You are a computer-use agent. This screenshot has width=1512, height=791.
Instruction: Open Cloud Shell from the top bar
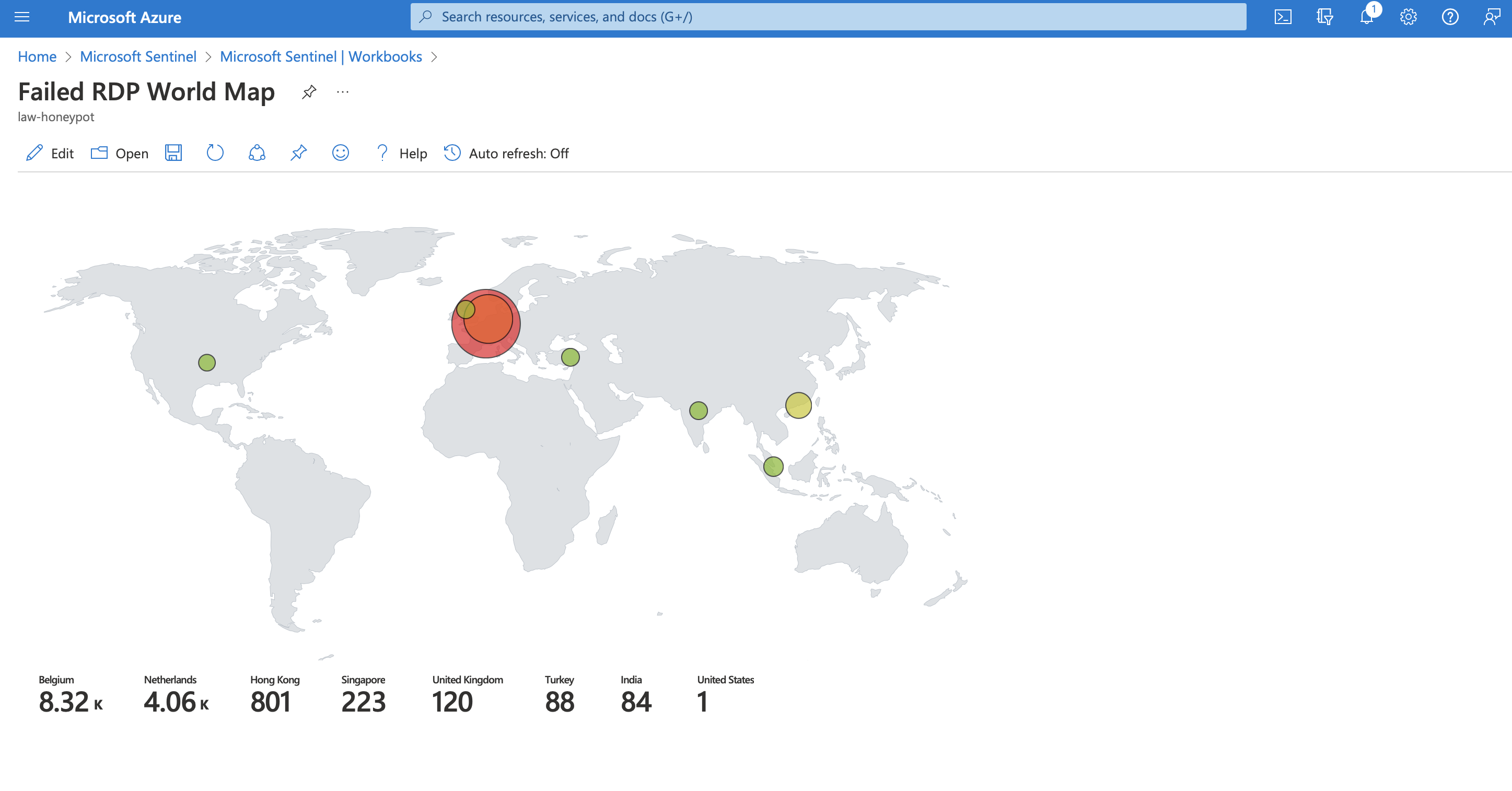point(1283,17)
